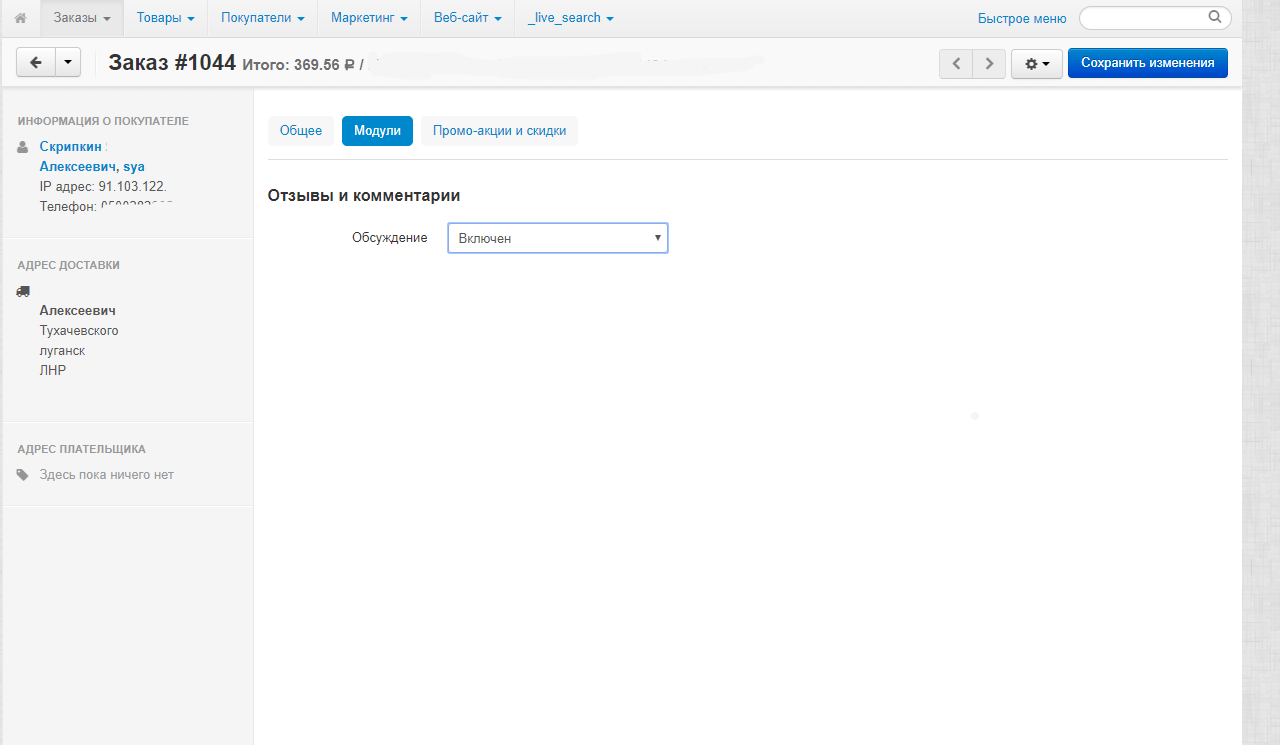Go to next order with right chevron
This screenshot has width=1280, height=745.
point(989,64)
